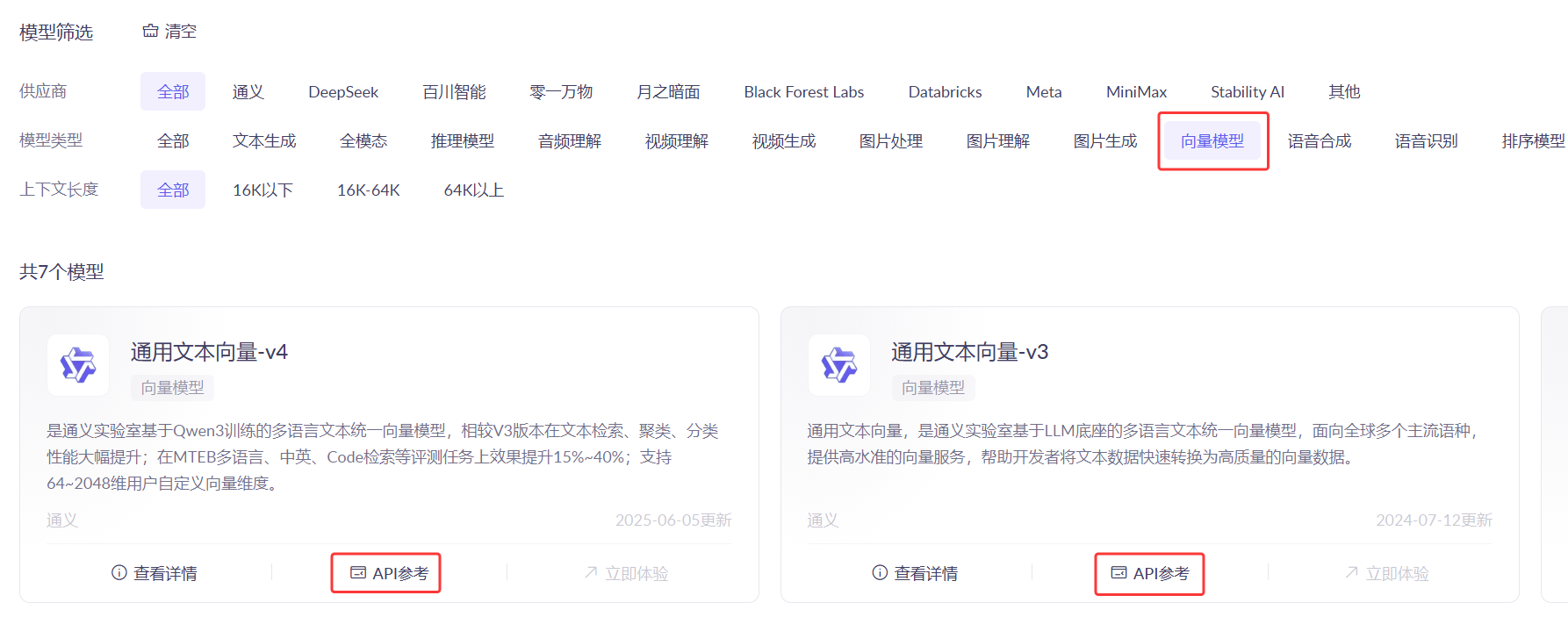This screenshot has width=1568, height=617.
Task: Filter supplier by Stability AI
Action: click(1248, 91)
